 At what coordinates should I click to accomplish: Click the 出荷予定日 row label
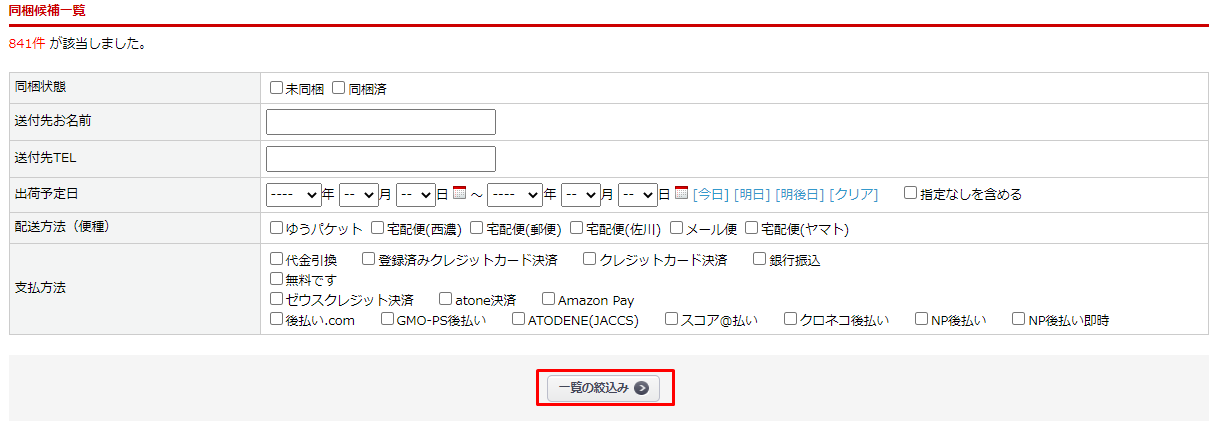(46, 193)
